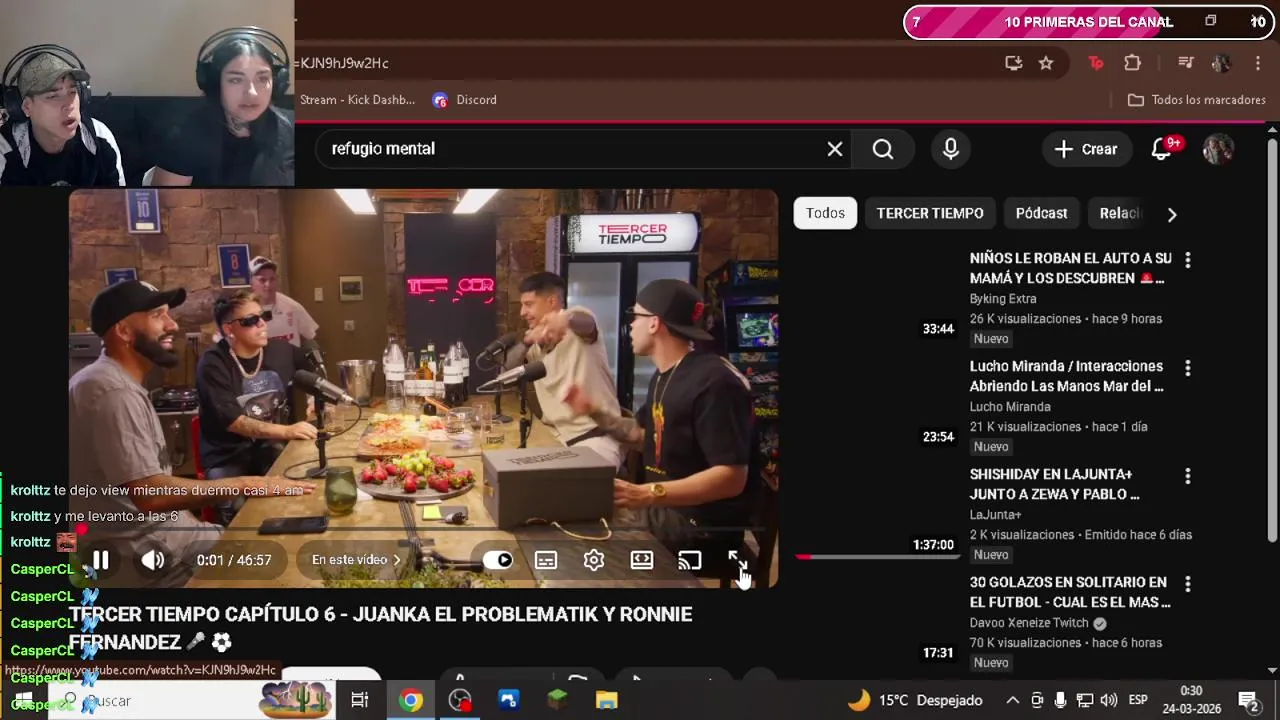Viewport: 1280px width, 720px height.
Task: Enter fullscreen mode on the video
Action: click(737, 560)
